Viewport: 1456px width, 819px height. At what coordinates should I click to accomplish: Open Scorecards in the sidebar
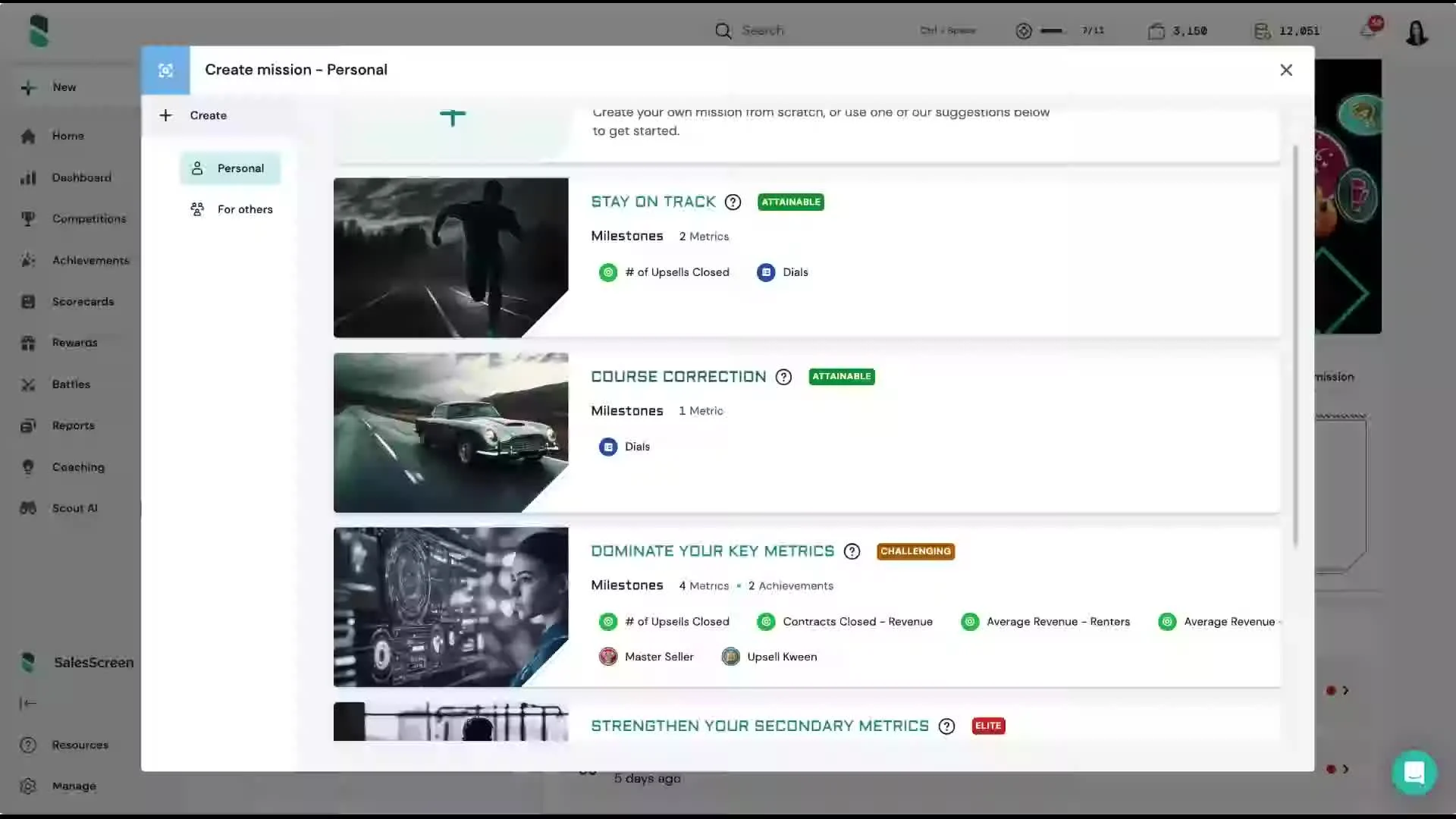coord(83,301)
